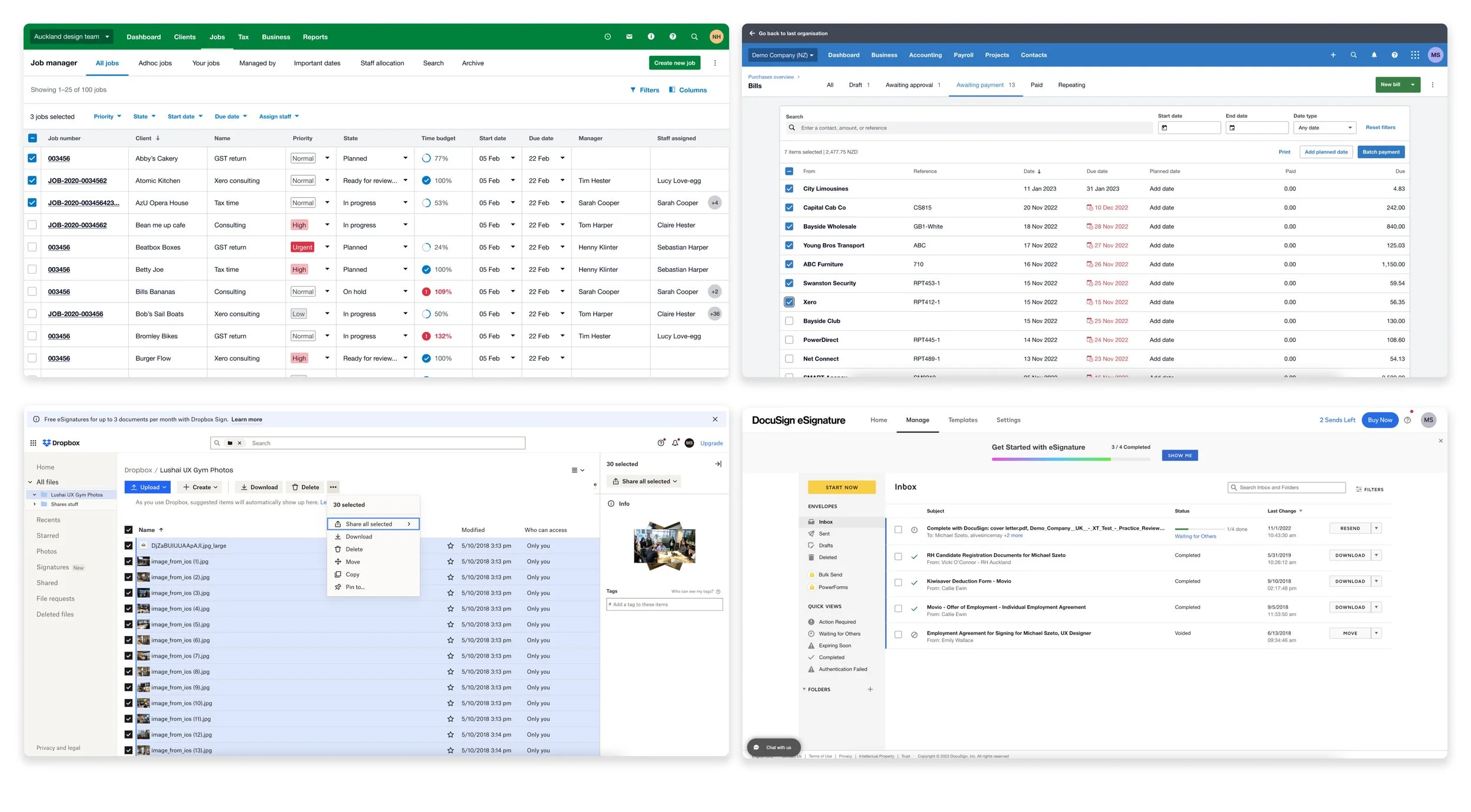Click the Columns icon in Job manager

672,90
